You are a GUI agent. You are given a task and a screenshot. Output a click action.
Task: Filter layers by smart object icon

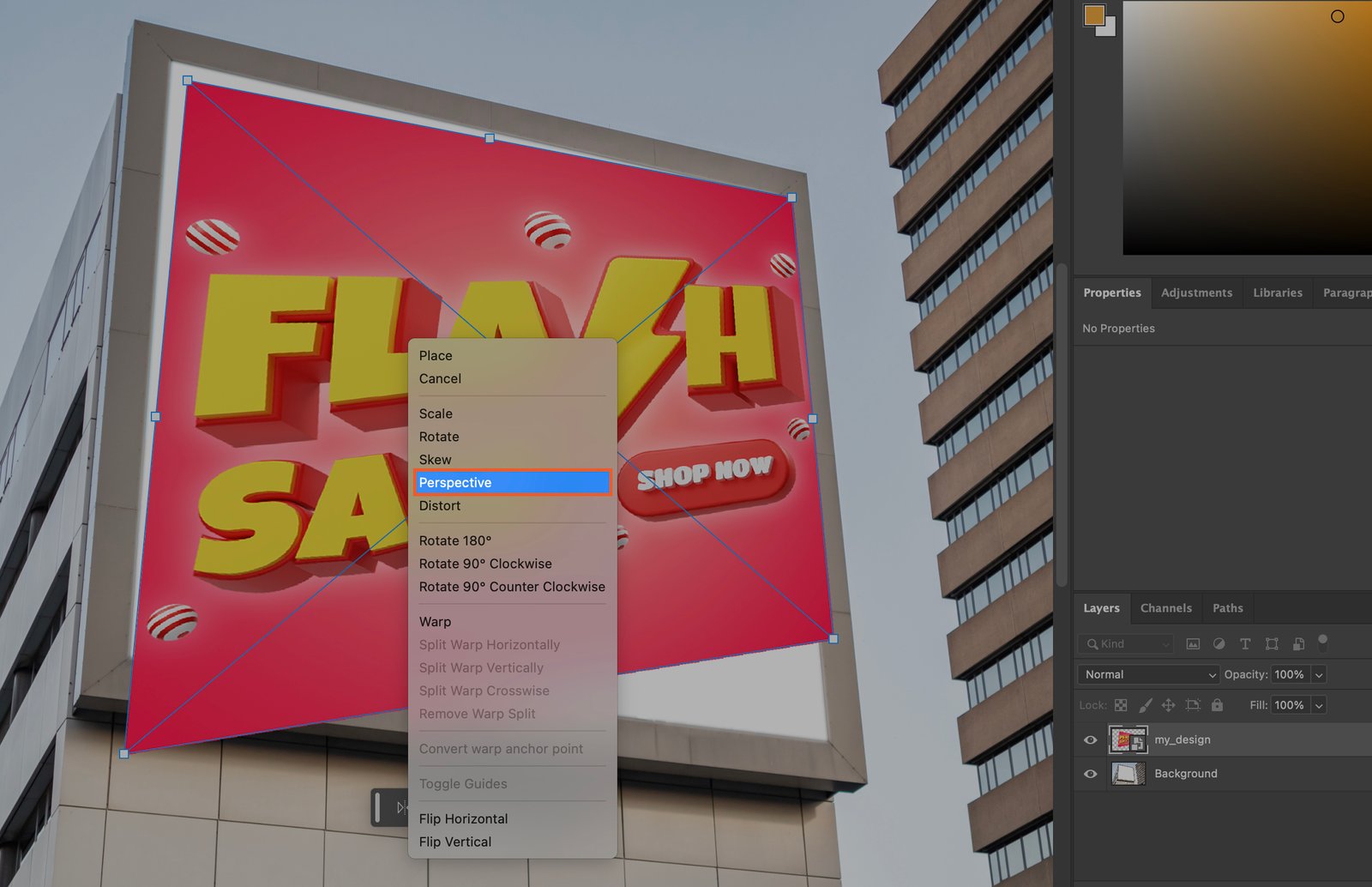[x=1298, y=643]
